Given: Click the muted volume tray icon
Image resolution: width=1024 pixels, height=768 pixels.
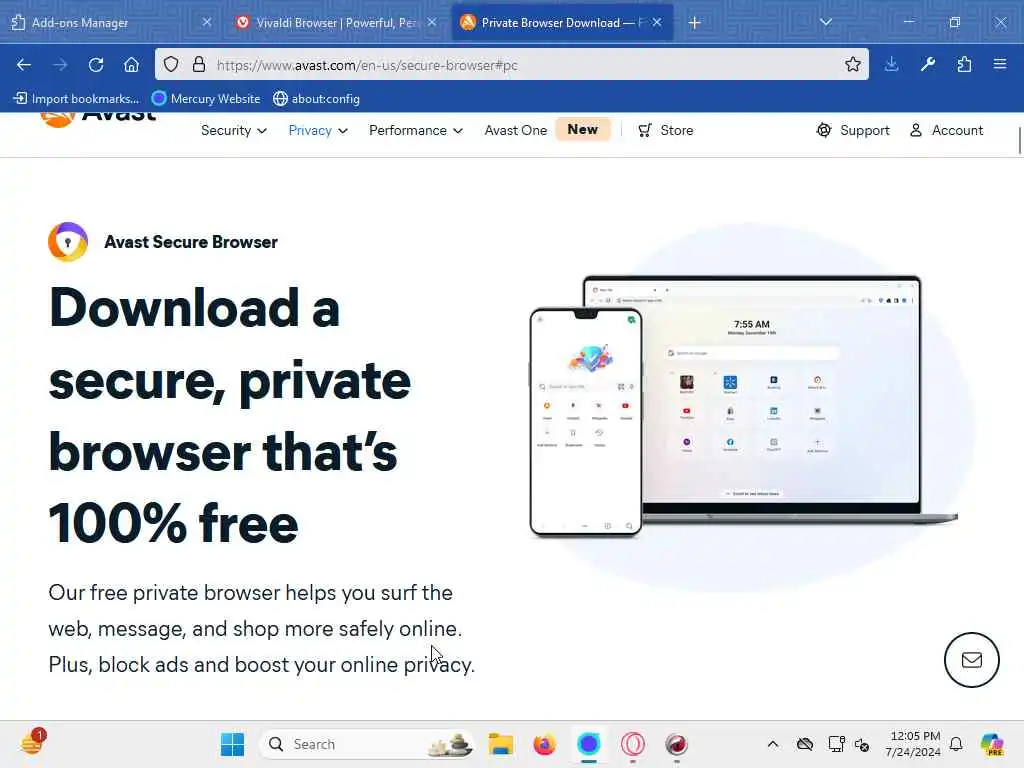Looking at the screenshot, I should coord(862,744).
